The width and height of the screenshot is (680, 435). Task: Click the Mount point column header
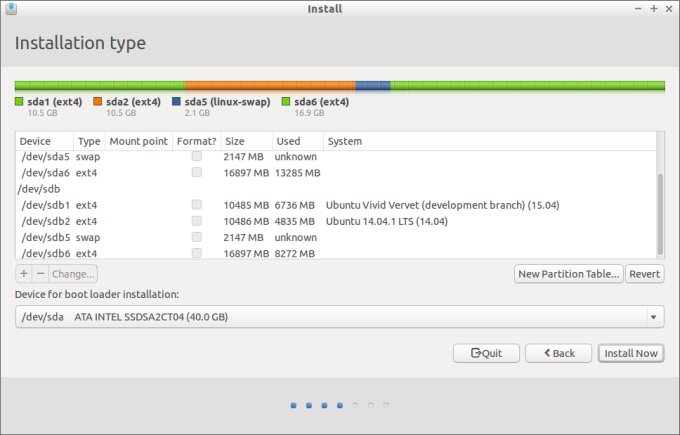[138, 141]
